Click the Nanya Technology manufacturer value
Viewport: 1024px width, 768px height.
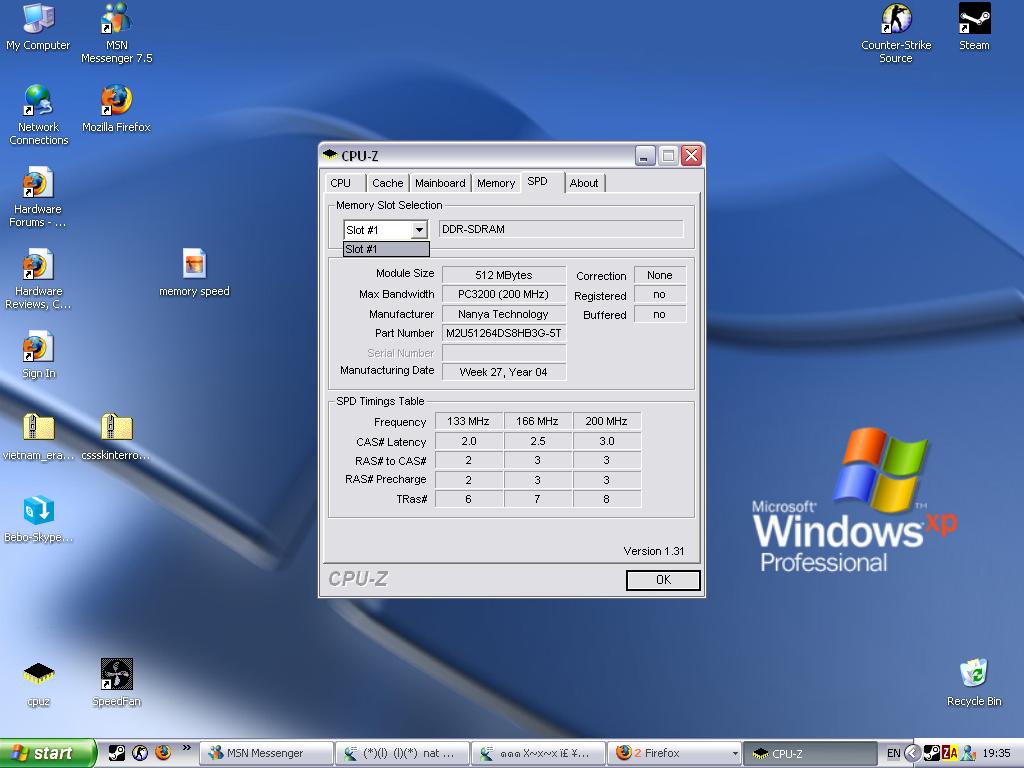(504, 314)
